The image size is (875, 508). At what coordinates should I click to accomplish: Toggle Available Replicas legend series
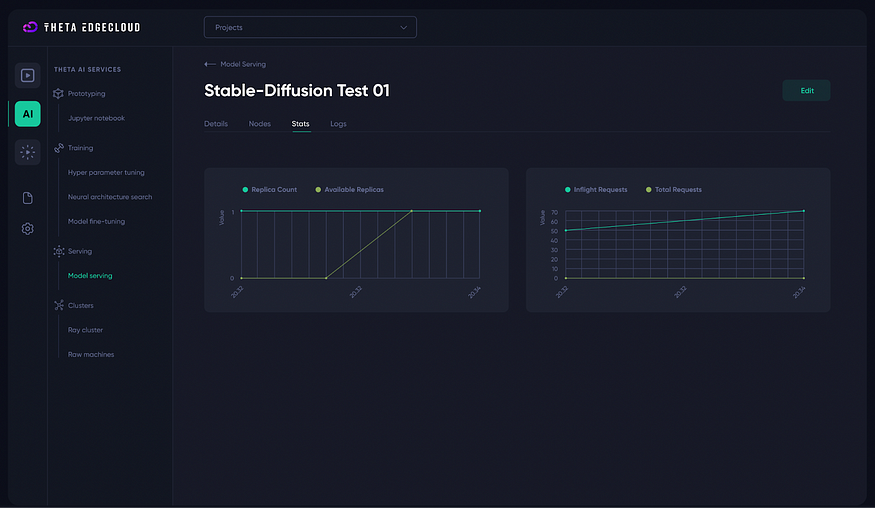349,190
